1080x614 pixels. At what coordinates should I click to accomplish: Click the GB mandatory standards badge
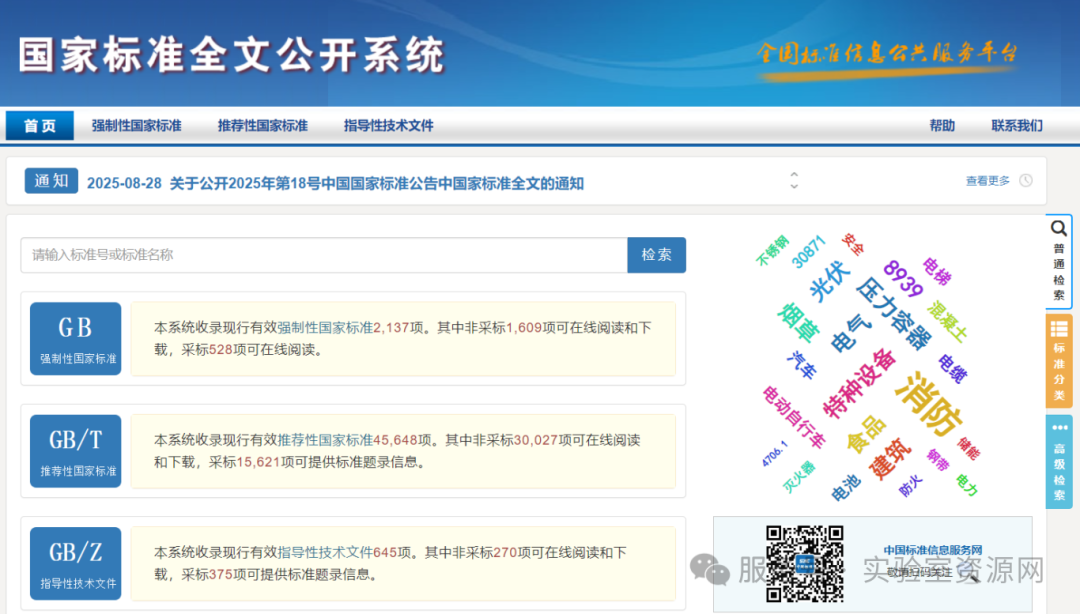pos(75,338)
